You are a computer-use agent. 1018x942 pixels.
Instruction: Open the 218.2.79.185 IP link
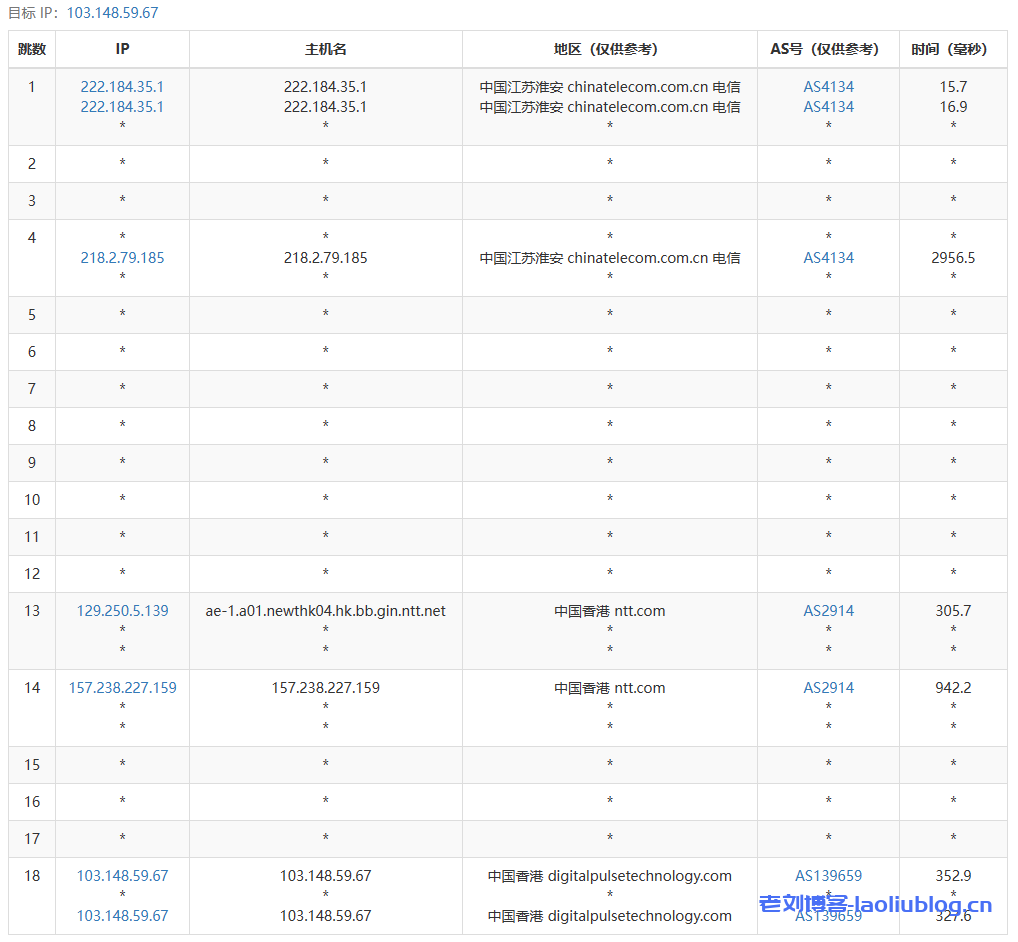point(122,258)
